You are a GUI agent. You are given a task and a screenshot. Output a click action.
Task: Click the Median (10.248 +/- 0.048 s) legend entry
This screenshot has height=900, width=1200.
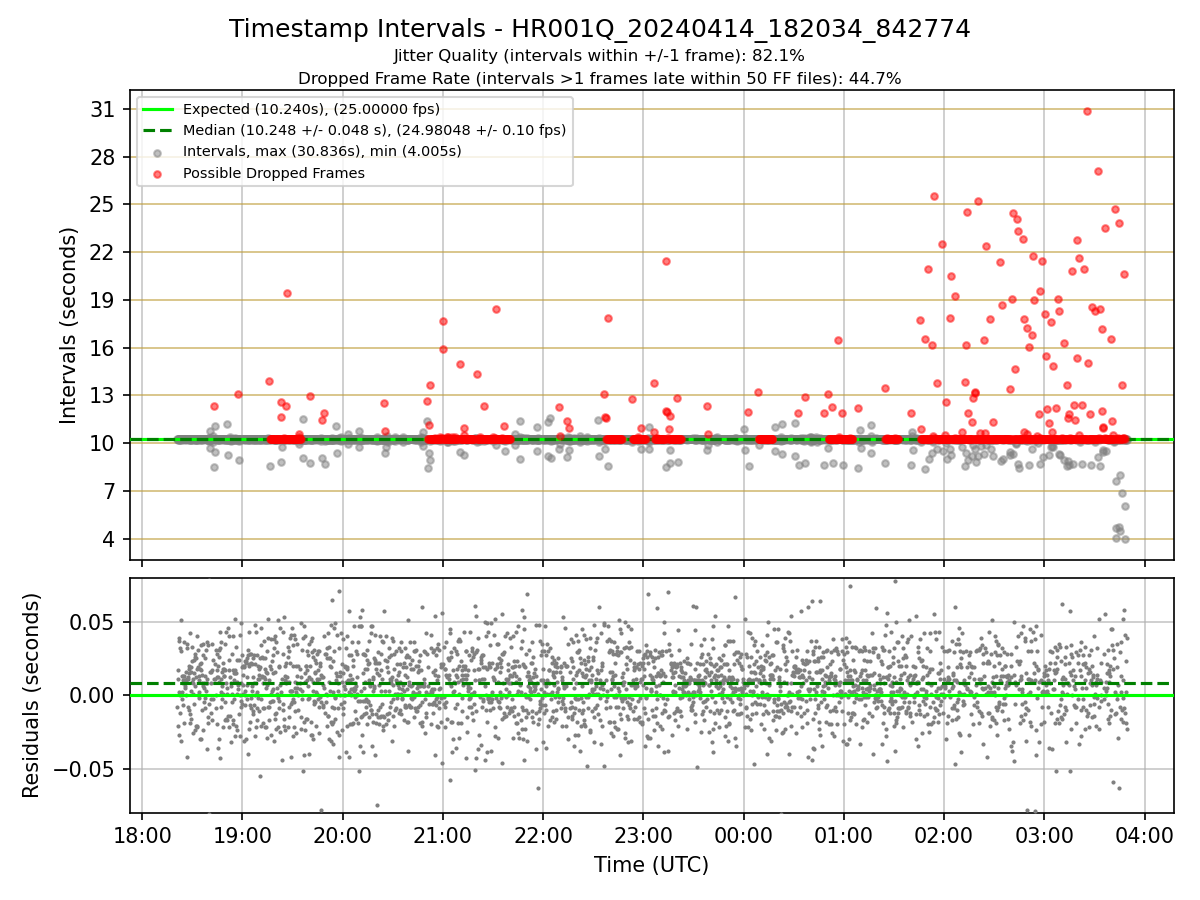coord(374,130)
